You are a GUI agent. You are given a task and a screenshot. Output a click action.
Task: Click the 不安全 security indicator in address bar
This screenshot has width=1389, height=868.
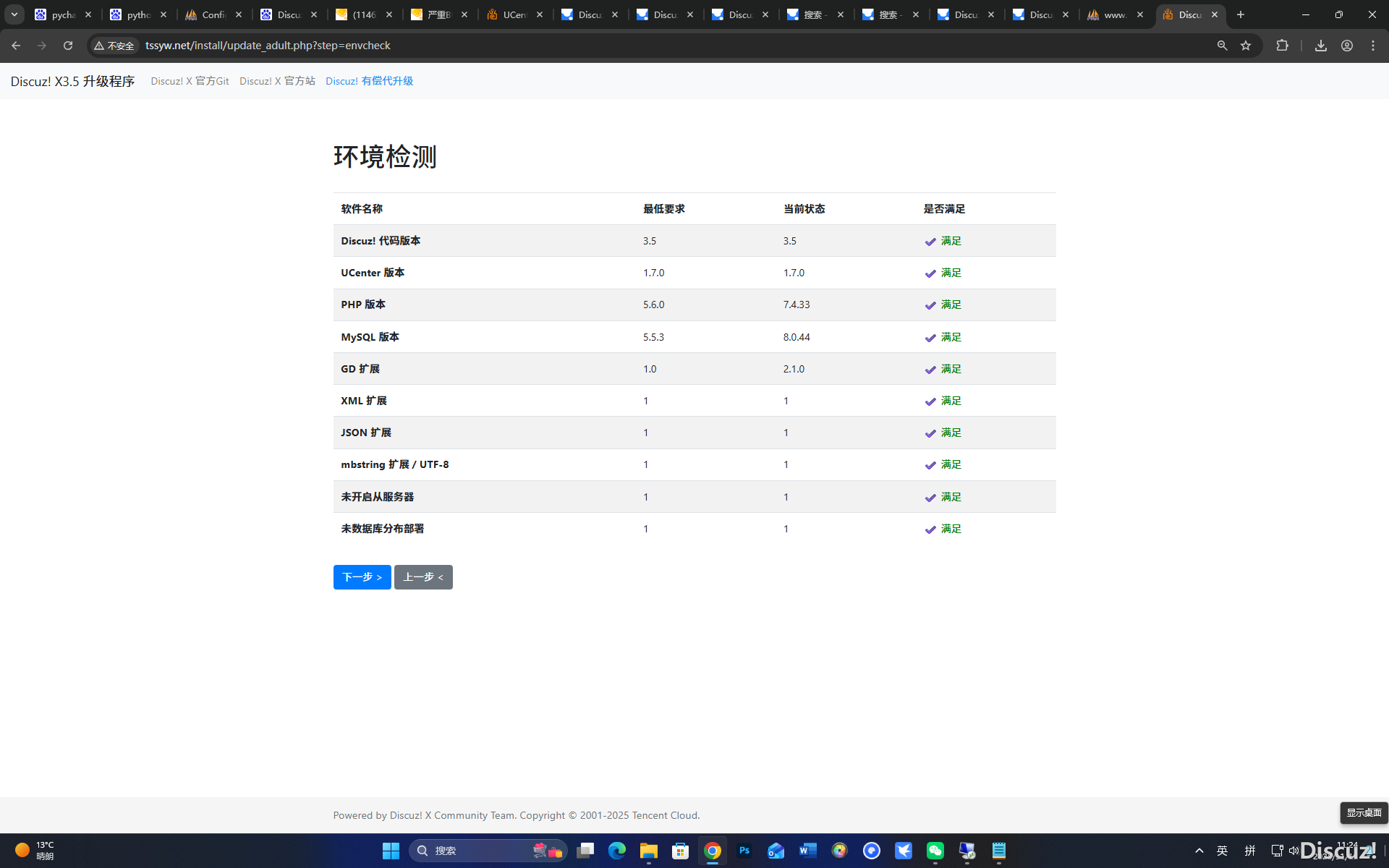[x=114, y=45]
